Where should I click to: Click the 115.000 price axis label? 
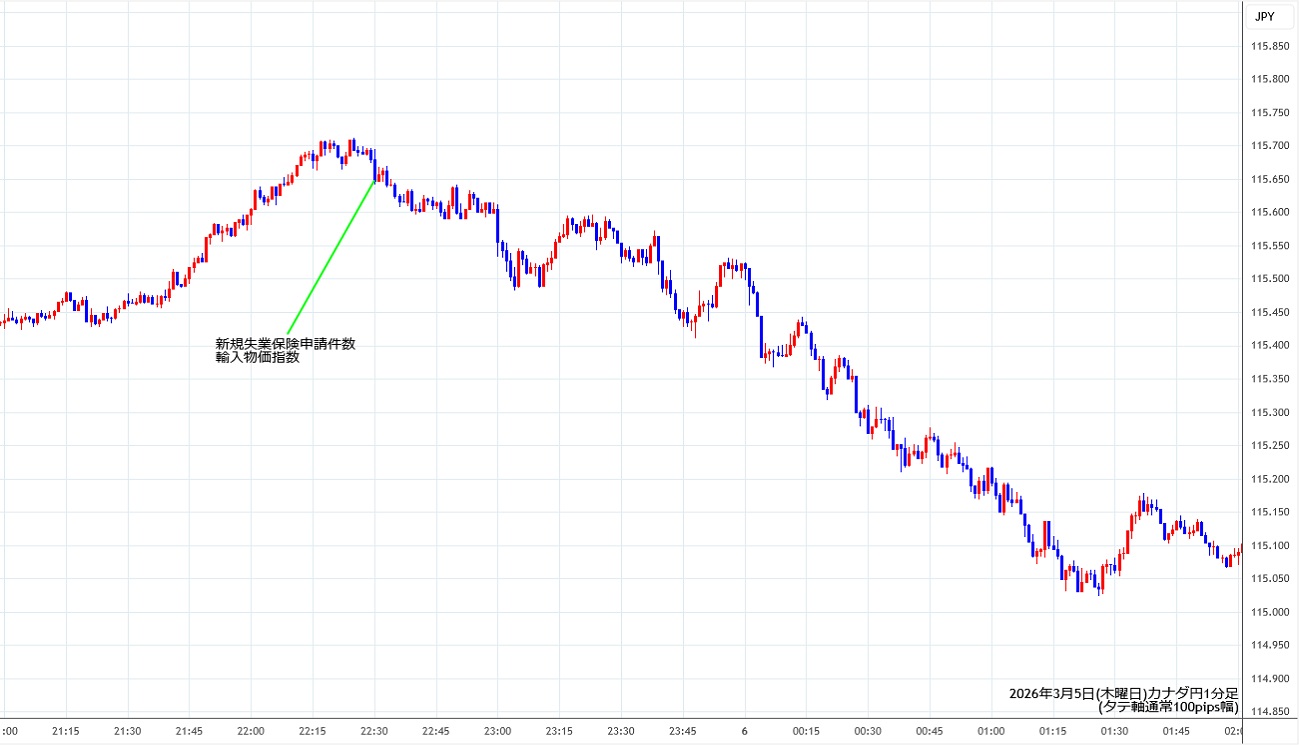1268,612
